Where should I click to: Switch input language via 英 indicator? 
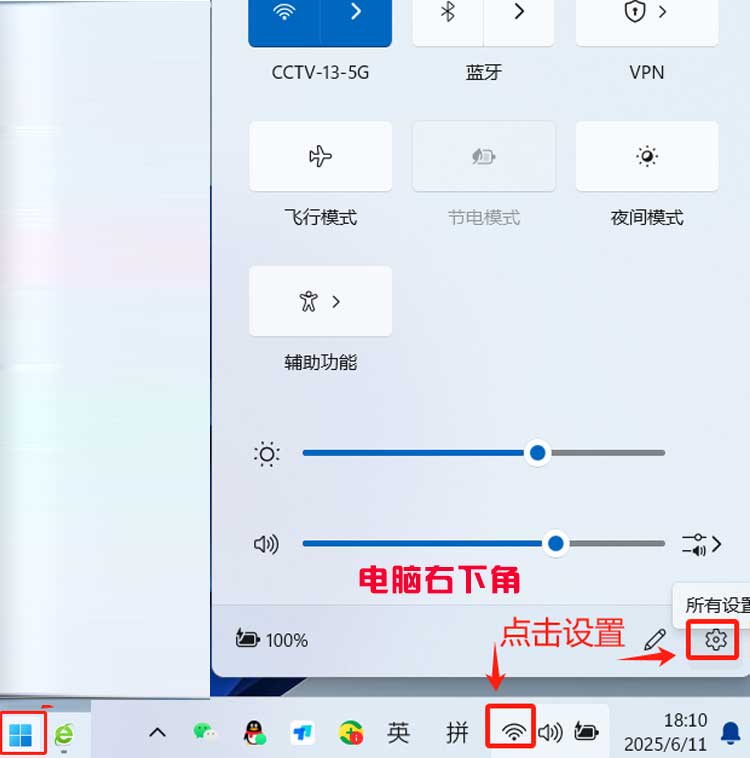pyautogui.click(x=399, y=733)
